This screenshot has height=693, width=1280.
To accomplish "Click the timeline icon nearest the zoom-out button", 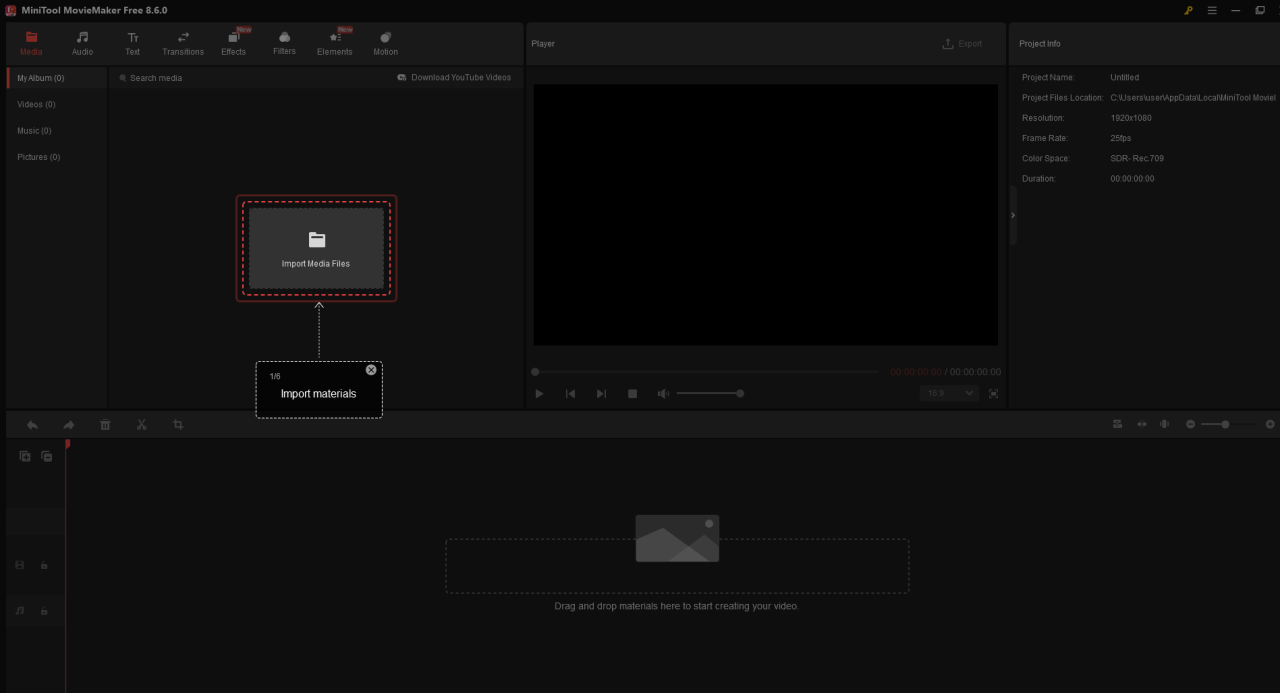I will pyautogui.click(x=1164, y=424).
